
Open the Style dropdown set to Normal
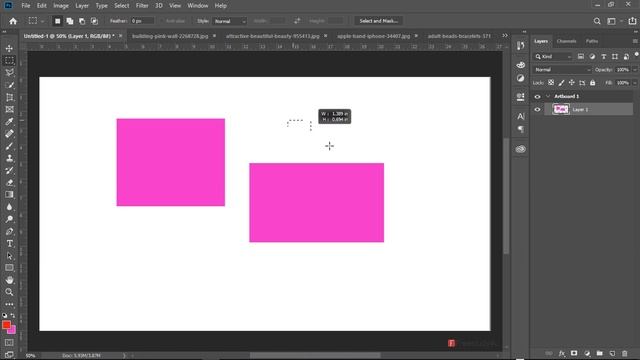[x=230, y=21]
